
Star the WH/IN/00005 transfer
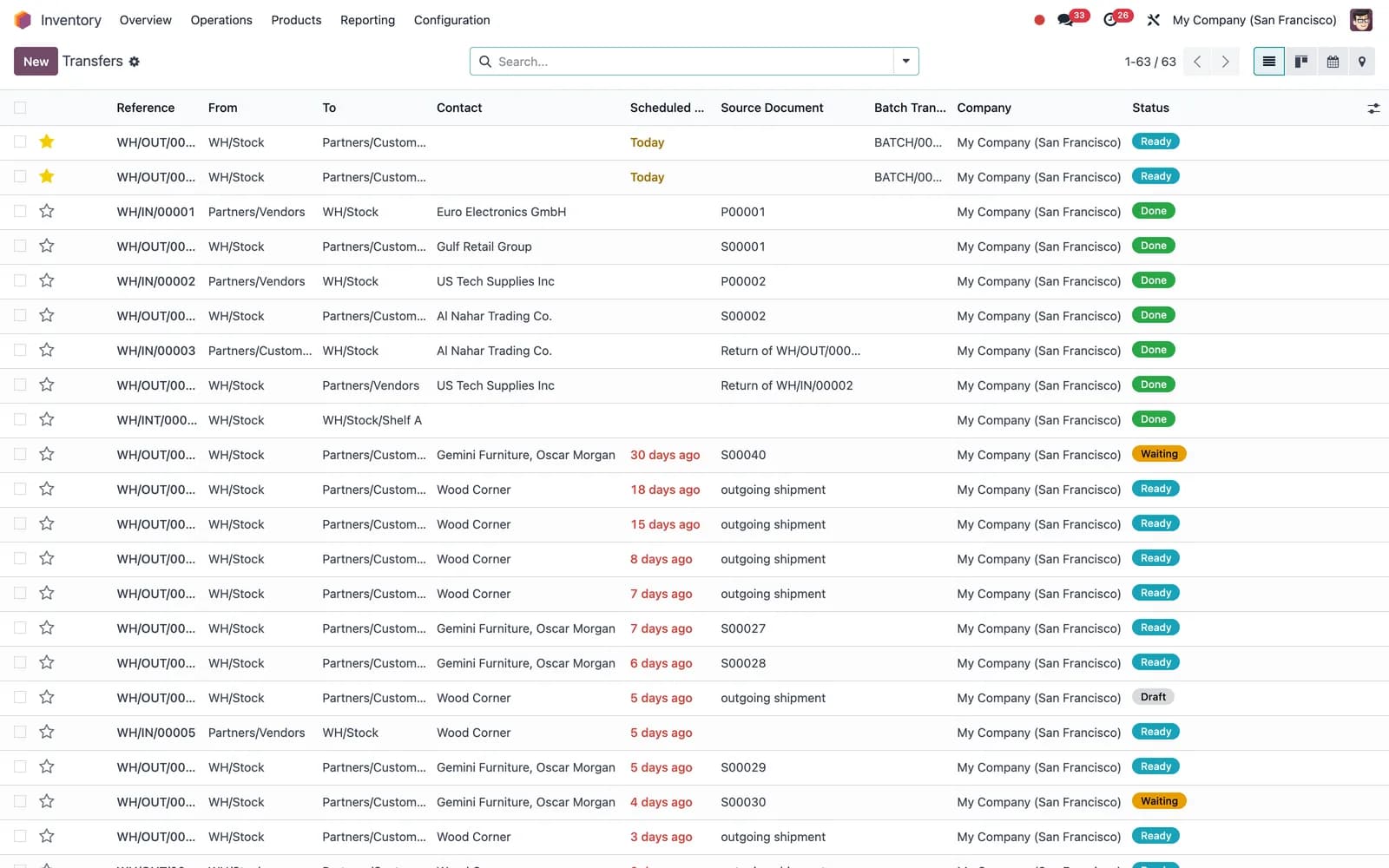point(47,732)
